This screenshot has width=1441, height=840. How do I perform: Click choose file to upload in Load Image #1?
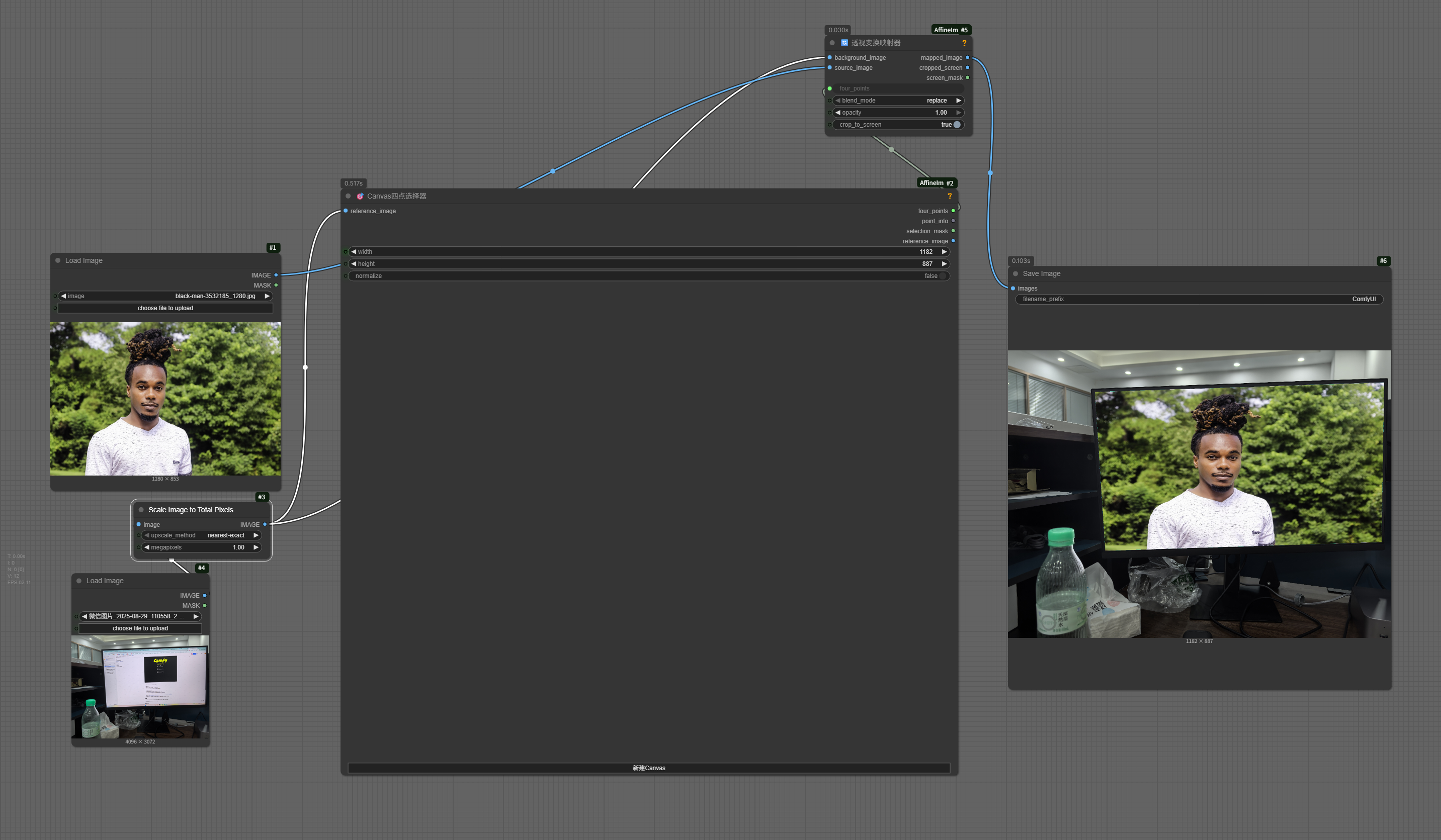click(165, 308)
